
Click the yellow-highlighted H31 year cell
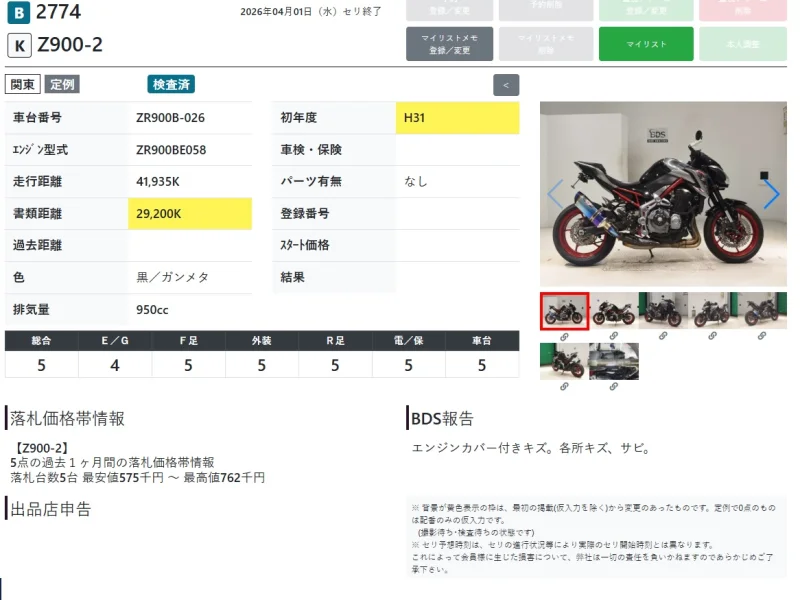tap(458, 118)
